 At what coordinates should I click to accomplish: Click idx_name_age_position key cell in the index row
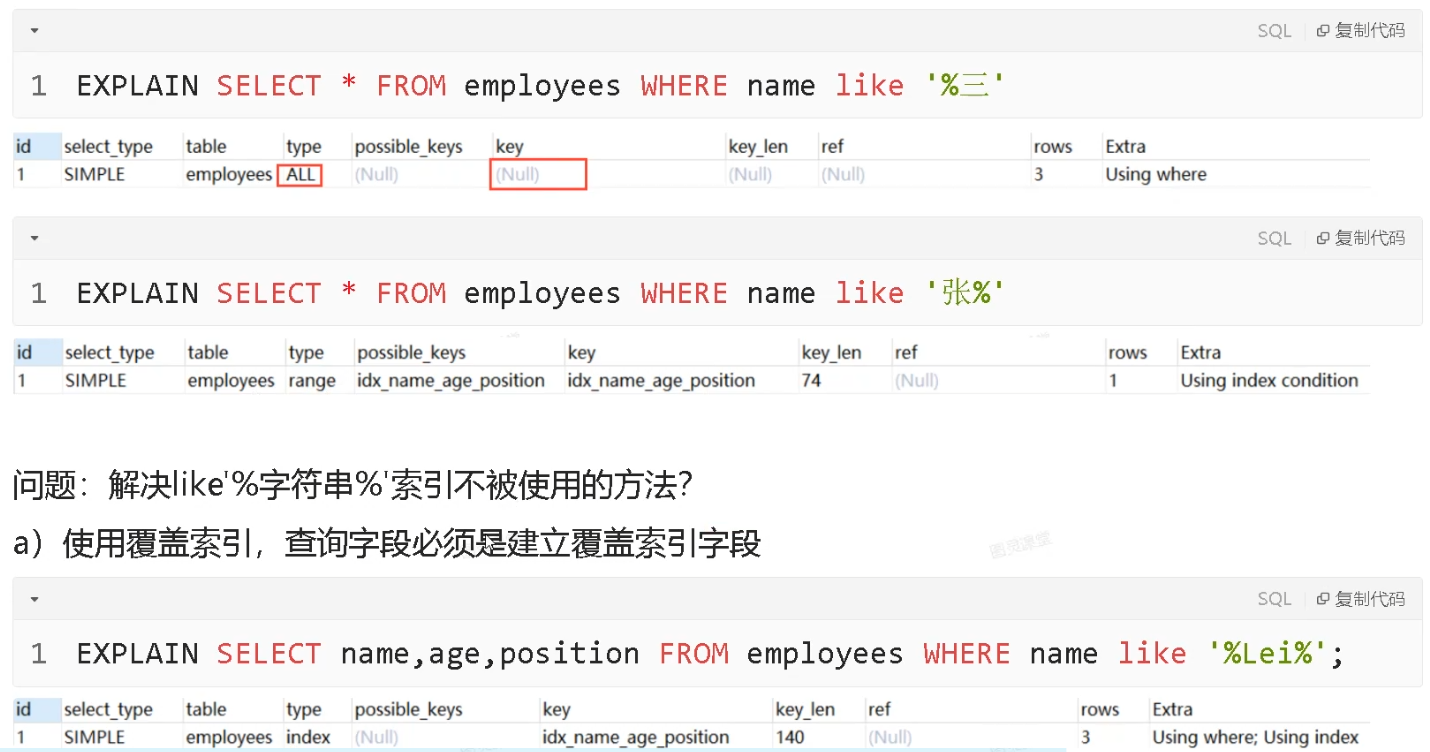pos(636,737)
